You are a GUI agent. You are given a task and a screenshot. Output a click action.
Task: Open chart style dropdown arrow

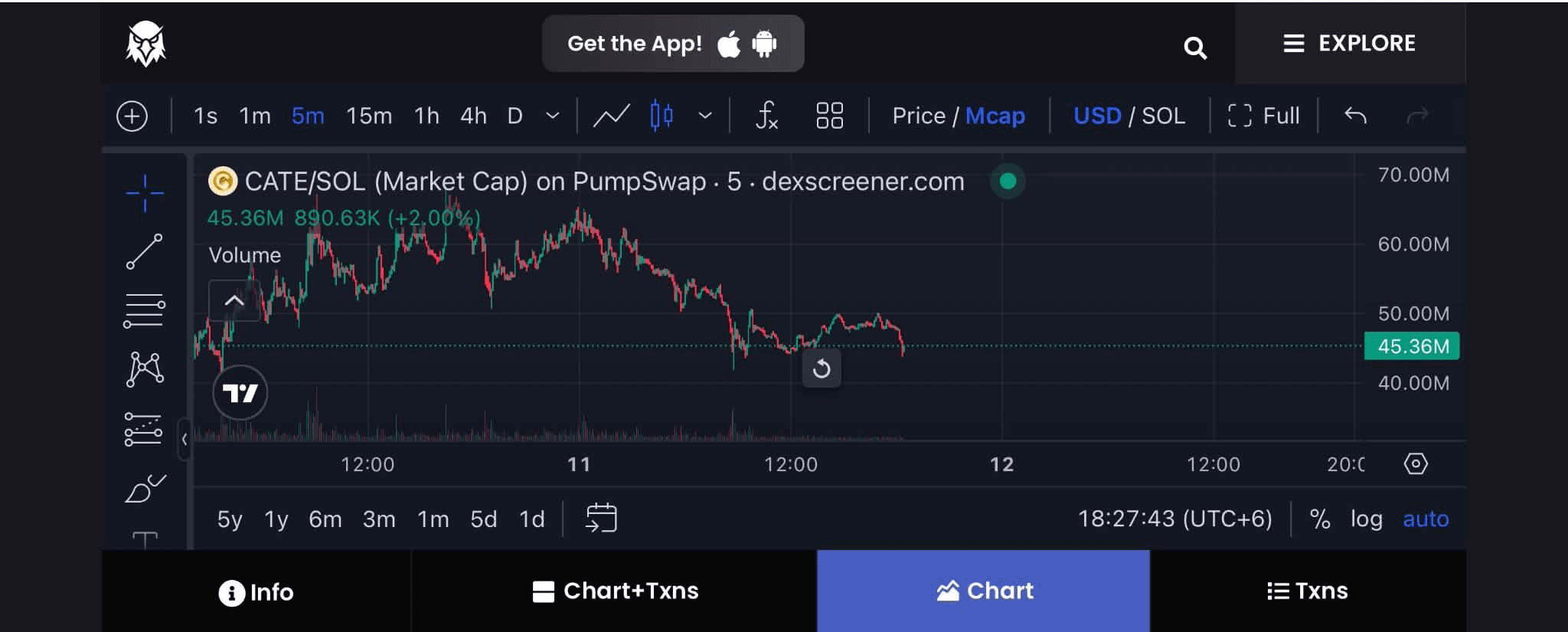(x=705, y=116)
